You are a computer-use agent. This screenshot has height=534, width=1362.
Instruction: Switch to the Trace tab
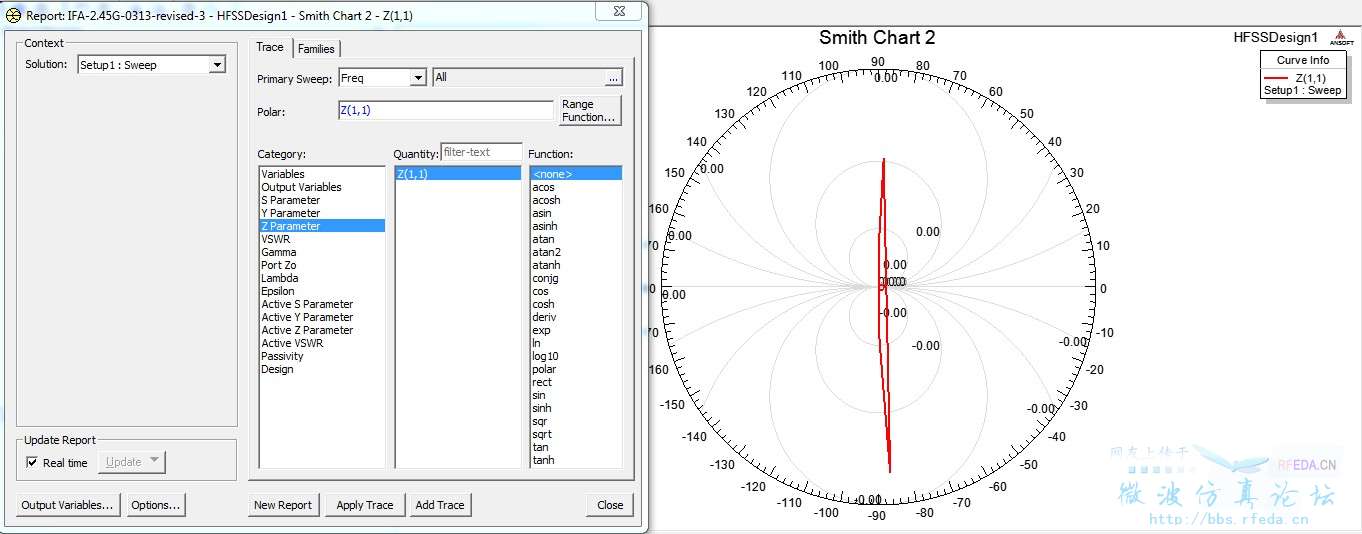click(270, 47)
